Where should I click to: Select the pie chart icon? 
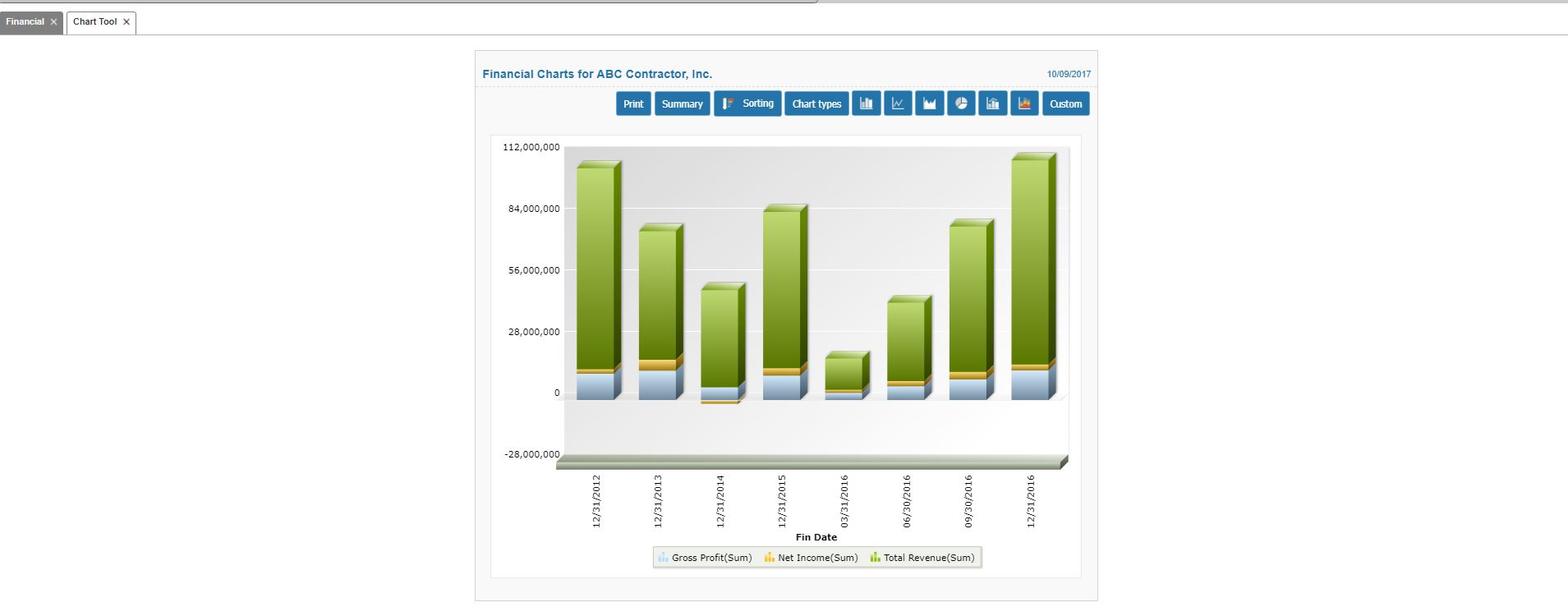(x=961, y=103)
